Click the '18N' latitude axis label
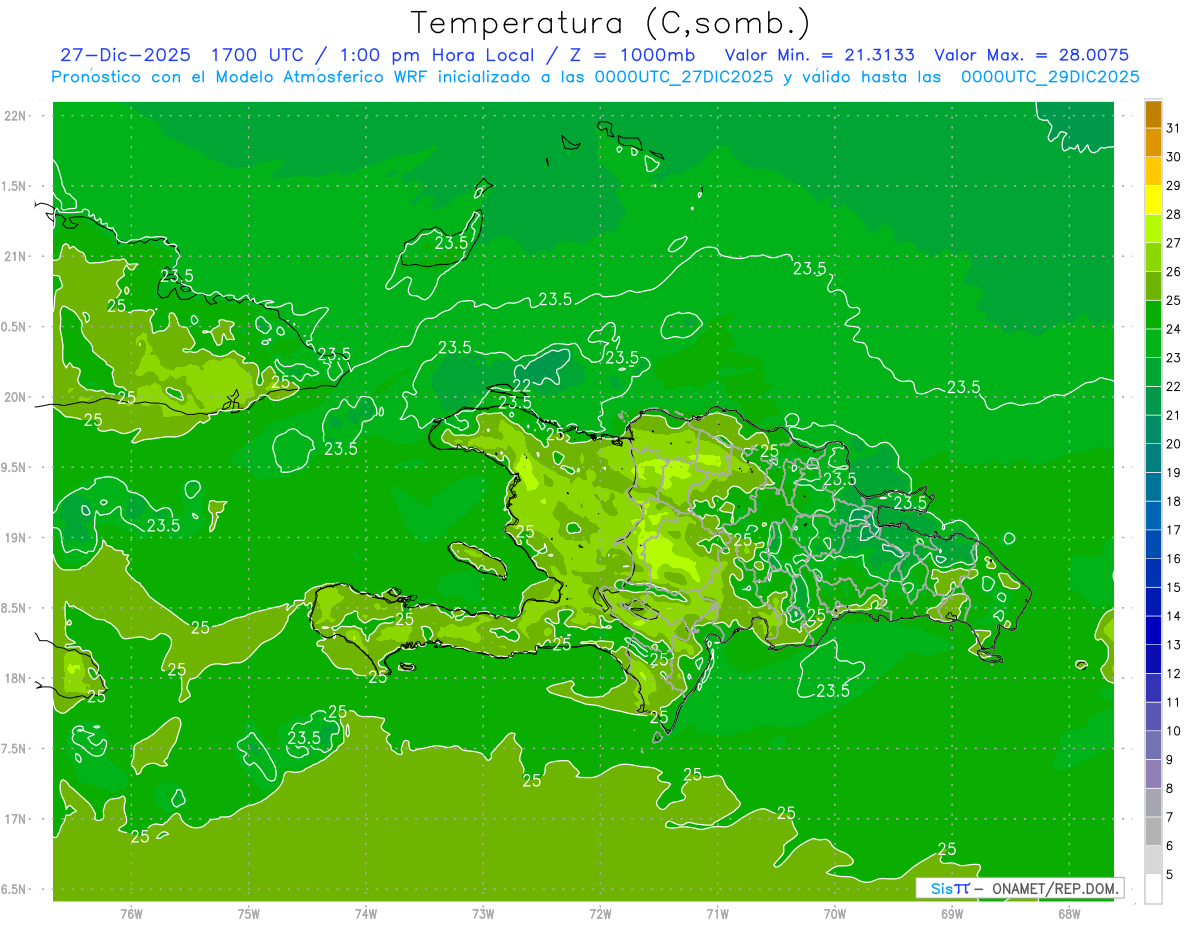The width and height of the screenshot is (1200, 927). click(16, 678)
